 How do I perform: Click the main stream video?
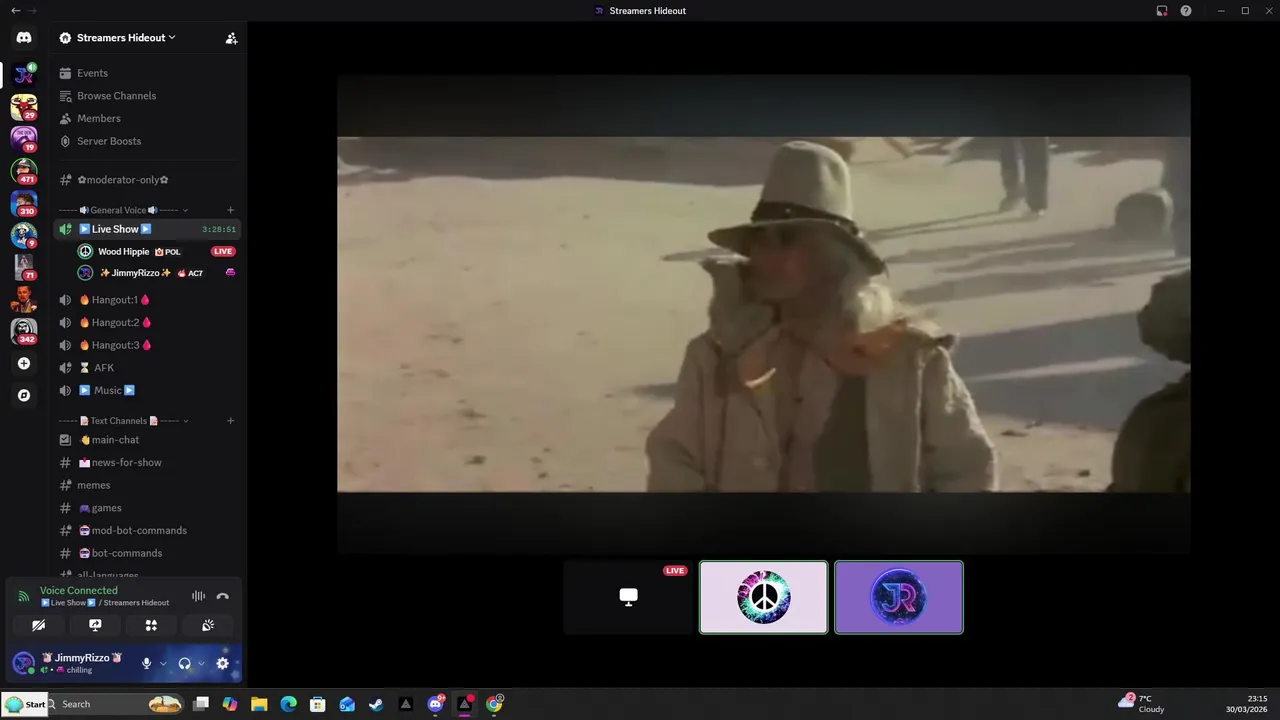pyautogui.click(x=763, y=314)
